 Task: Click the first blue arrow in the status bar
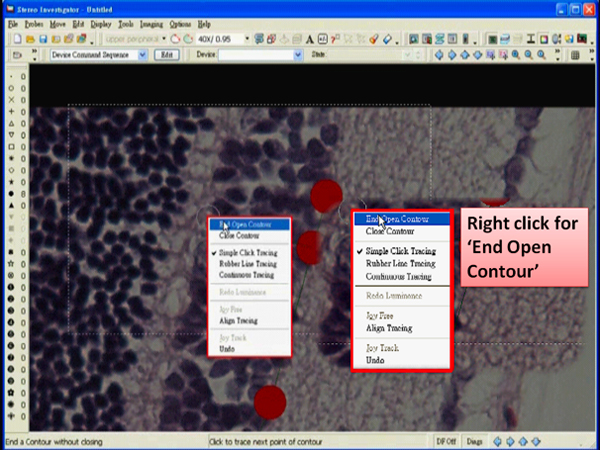coord(498,440)
